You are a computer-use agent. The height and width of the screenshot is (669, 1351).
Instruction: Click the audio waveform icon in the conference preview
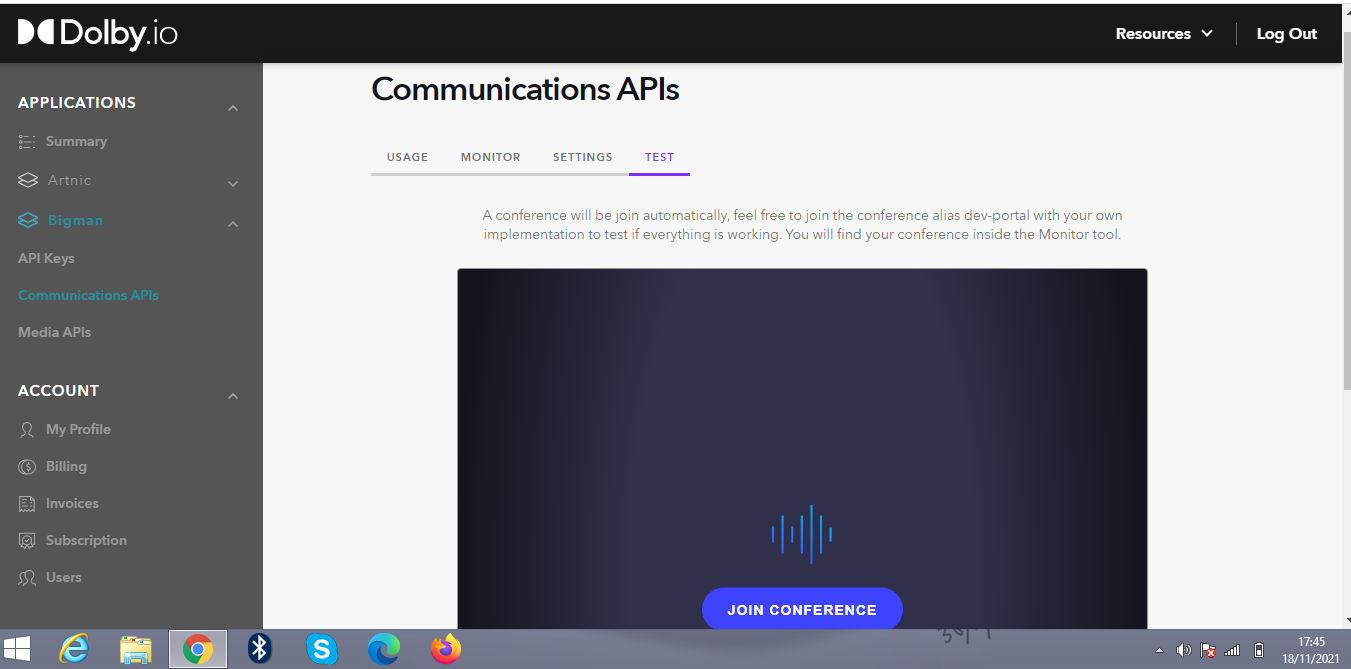802,534
